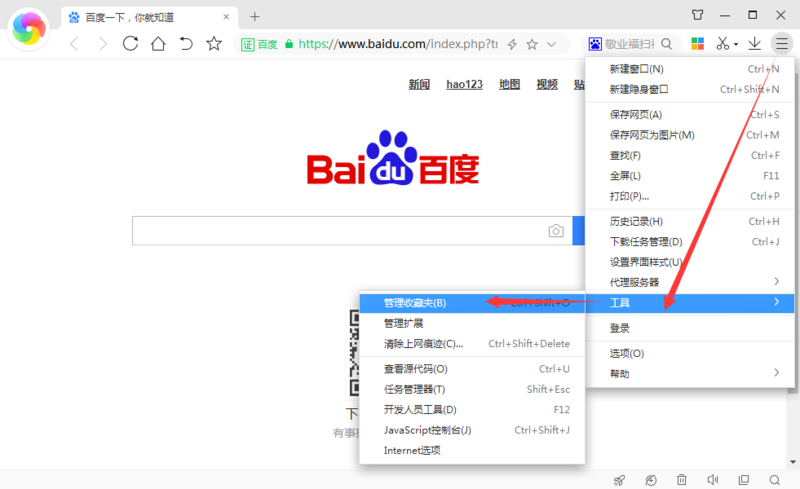Click the window layout status bar icon
The image size is (800, 489).
pyautogui.click(x=744, y=480)
